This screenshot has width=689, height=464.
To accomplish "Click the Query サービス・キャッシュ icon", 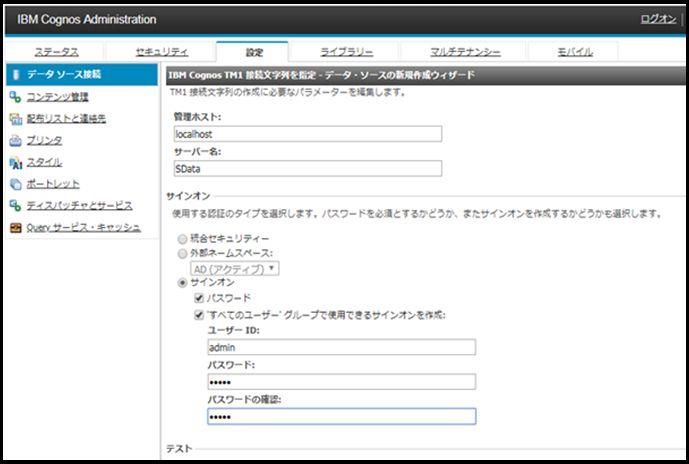I will click(15, 228).
